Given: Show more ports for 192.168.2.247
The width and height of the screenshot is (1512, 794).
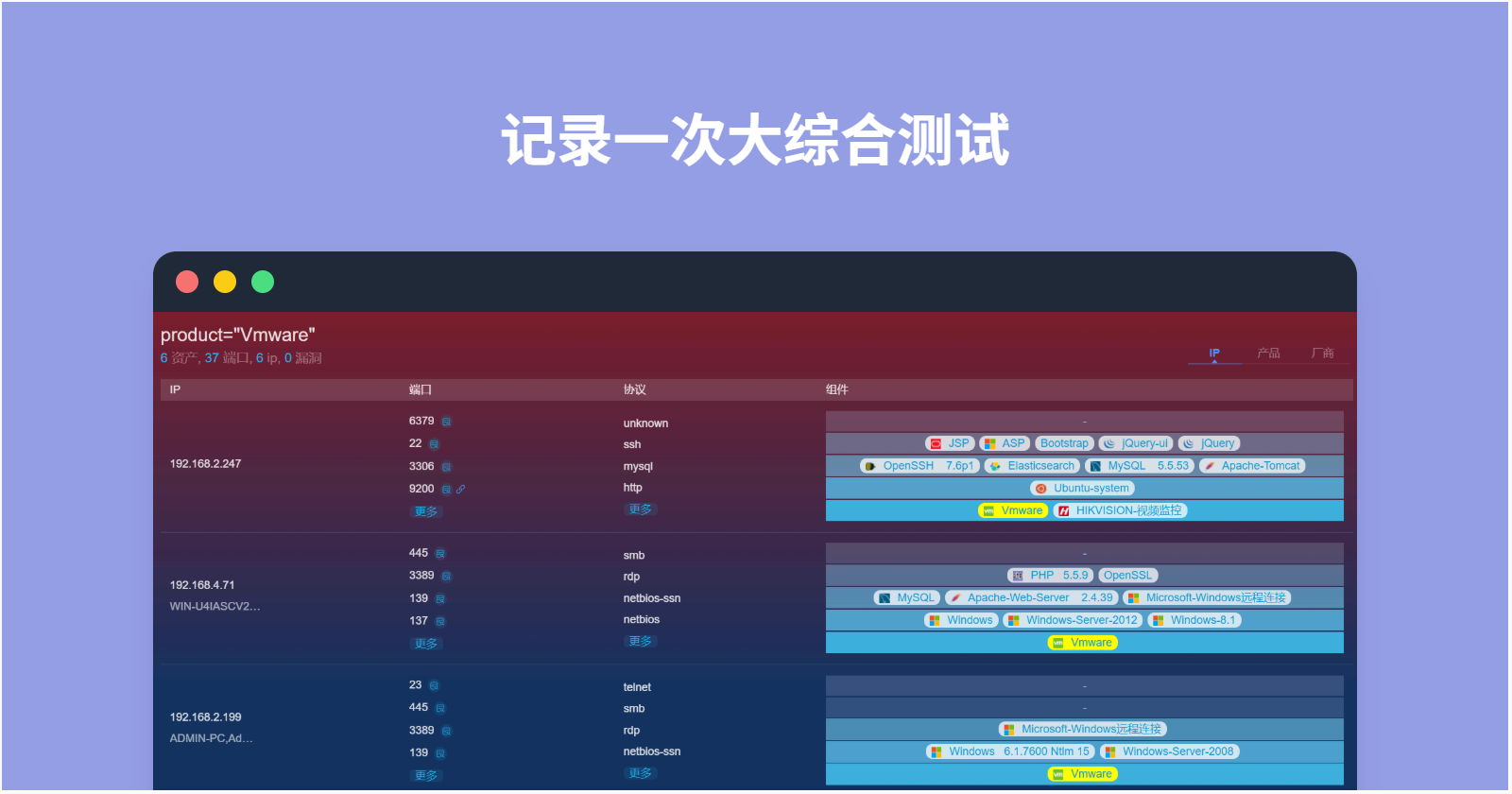Looking at the screenshot, I should click(x=426, y=511).
